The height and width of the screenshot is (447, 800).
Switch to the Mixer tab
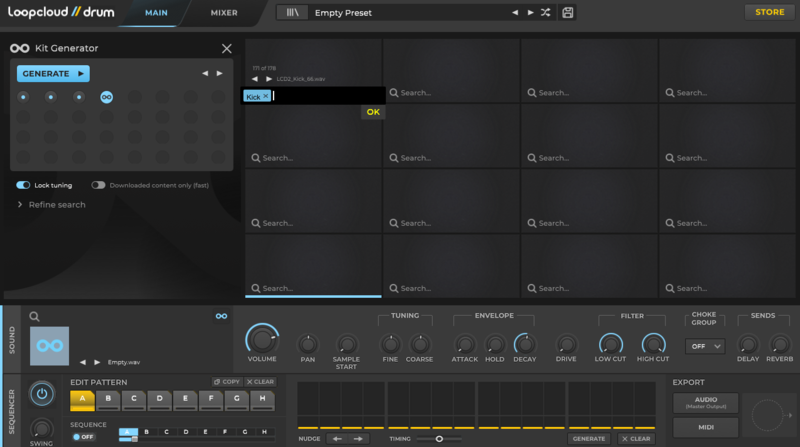224,12
